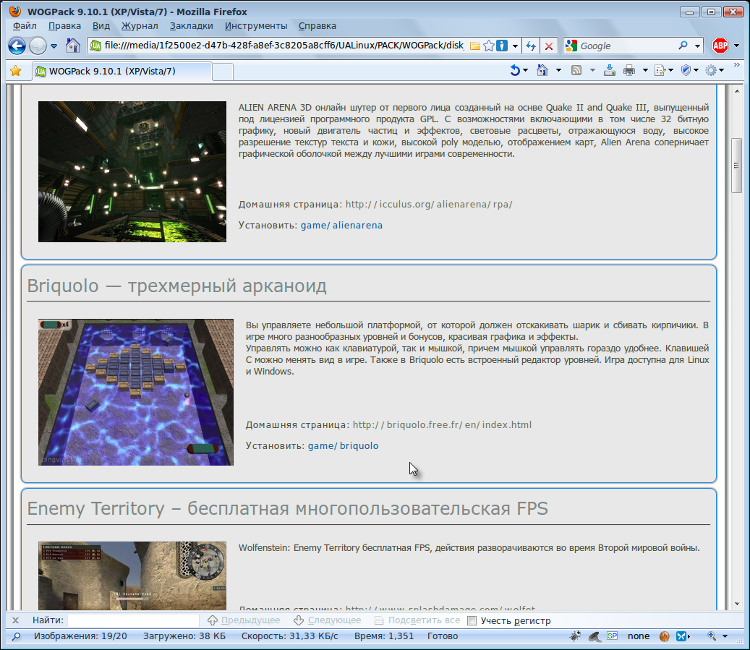This screenshot has height=650, width=750.
Task: Open dropdown next to the undo arrow icon
Action: [x=526, y=70]
